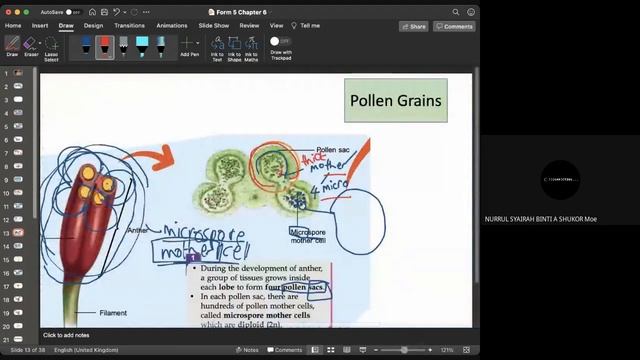
Task: Select the Lasso Select tool
Action: [x=51, y=49]
